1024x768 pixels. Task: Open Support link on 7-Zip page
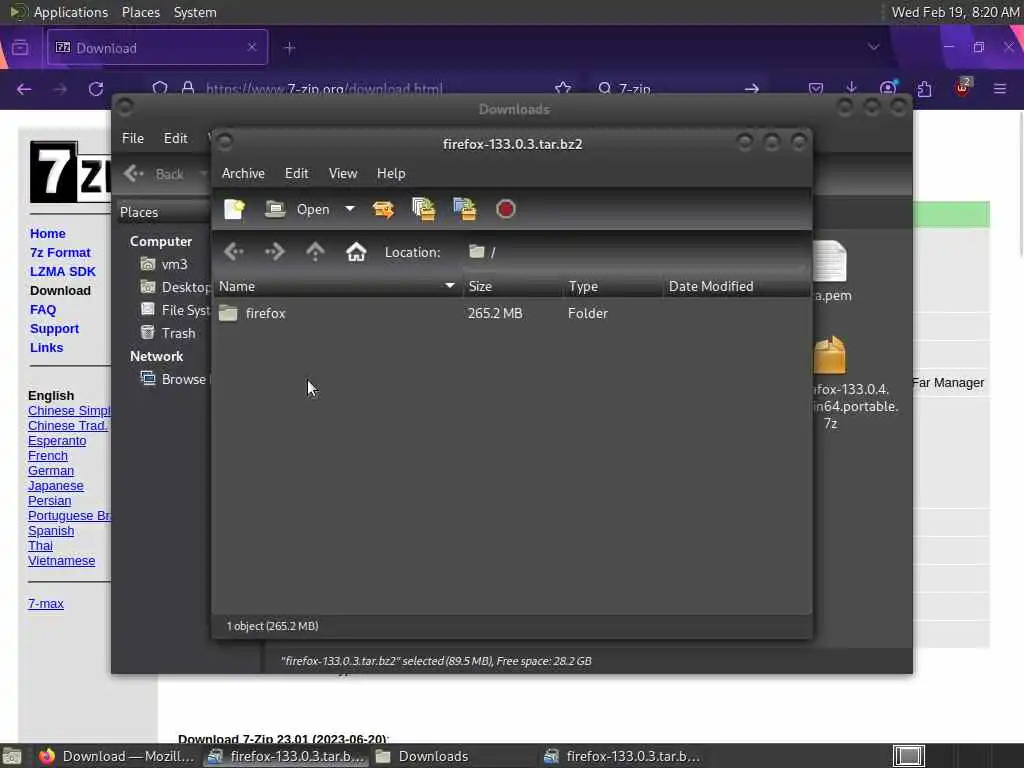click(54, 328)
